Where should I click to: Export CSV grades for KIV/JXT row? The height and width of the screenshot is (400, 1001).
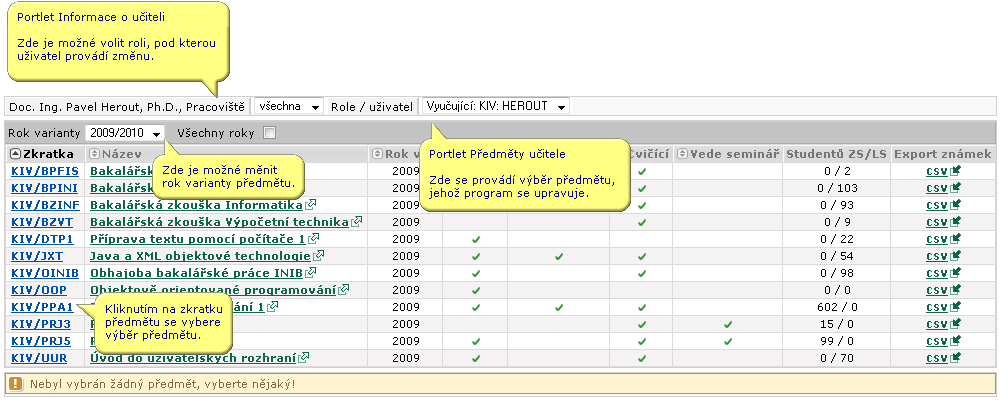tap(943, 256)
